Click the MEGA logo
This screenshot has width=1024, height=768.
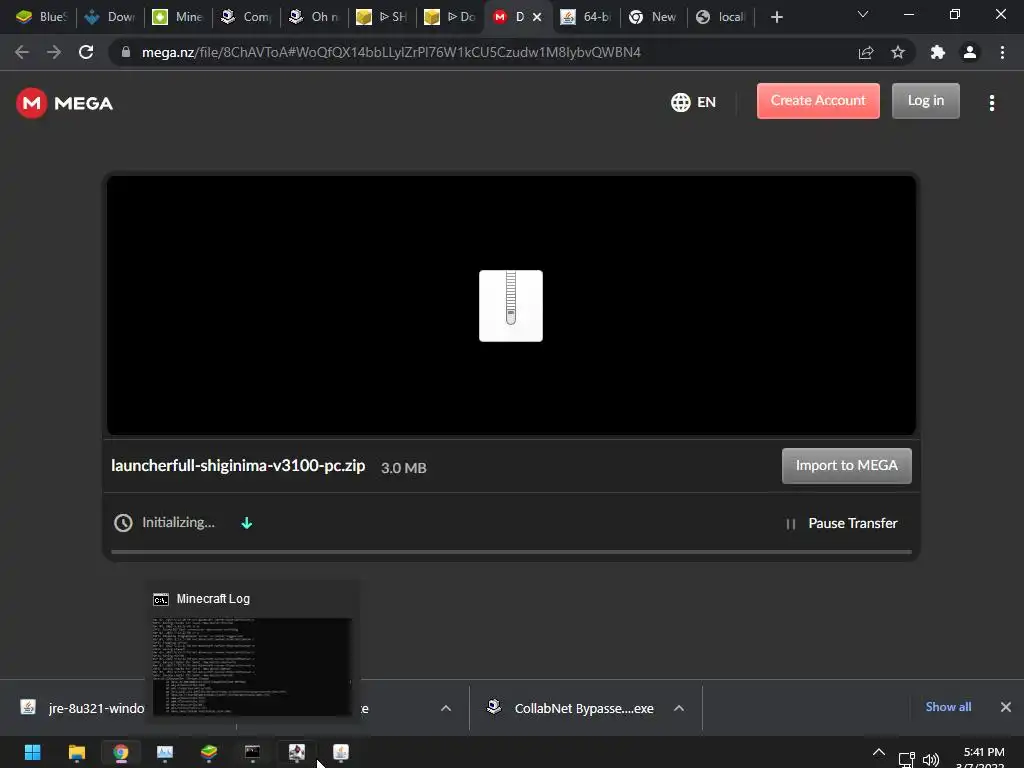(x=65, y=103)
